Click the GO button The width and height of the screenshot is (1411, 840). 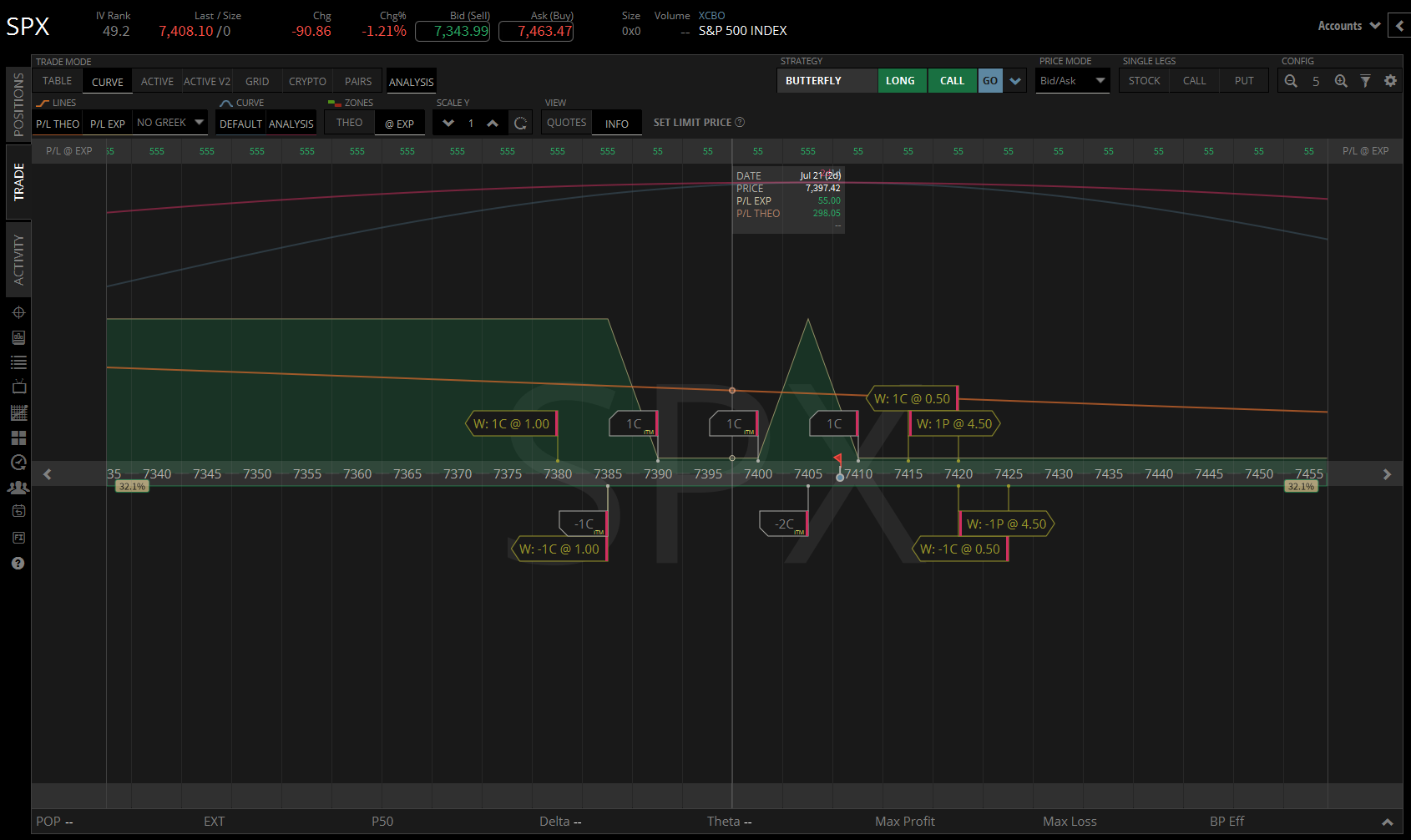point(990,81)
